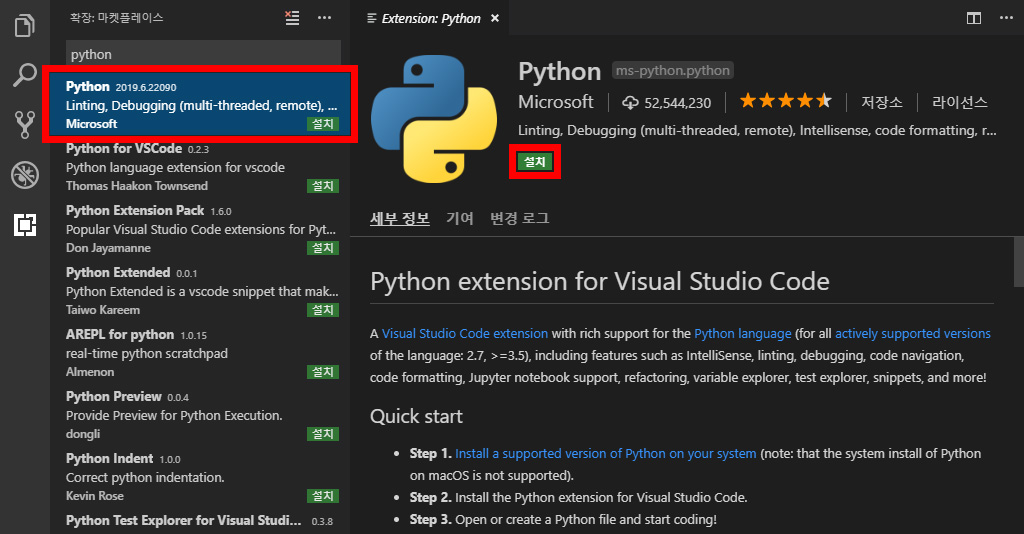1024x534 pixels.
Task: Open Python language link
Action: 743,334
